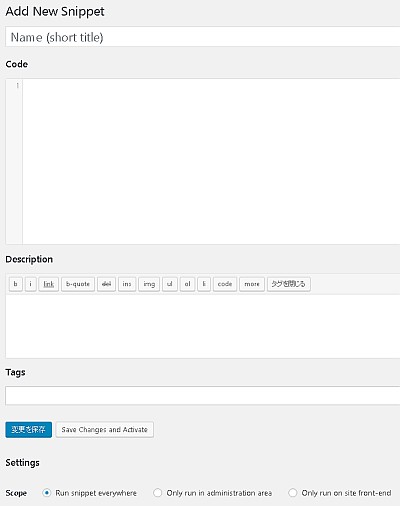Insert unordered list with ul button
This screenshot has height=506, width=400.
click(170, 284)
